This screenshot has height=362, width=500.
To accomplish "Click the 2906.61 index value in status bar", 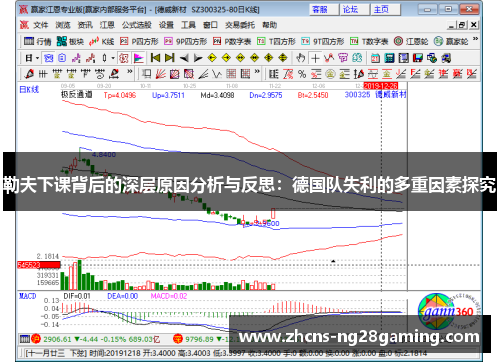I will pyautogui.click(x=57, y=339).
